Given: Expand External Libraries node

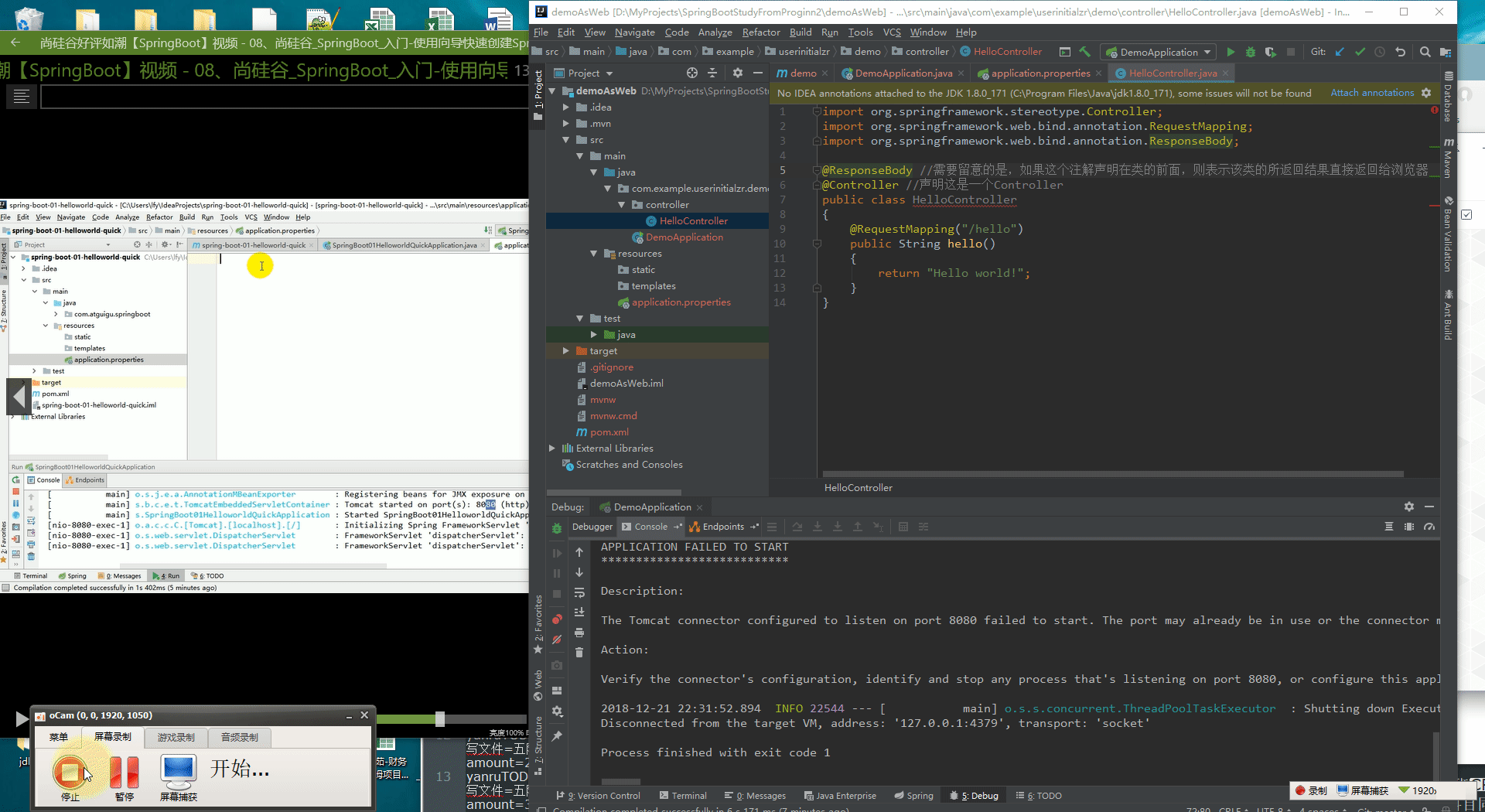Looking at the screenshot, I should (x=552, y=449).
